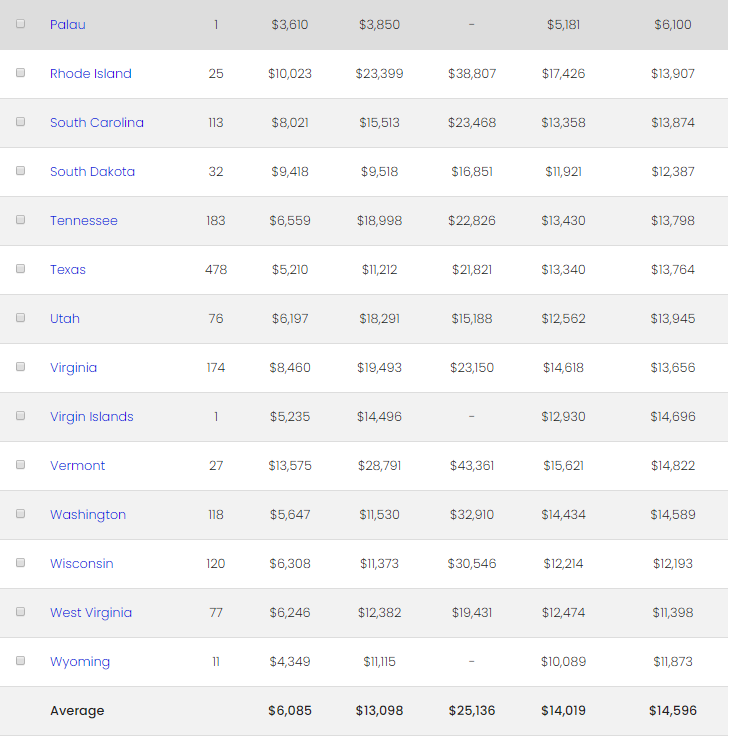Mark the Utah row checkbox

click(x=20, y=318)
